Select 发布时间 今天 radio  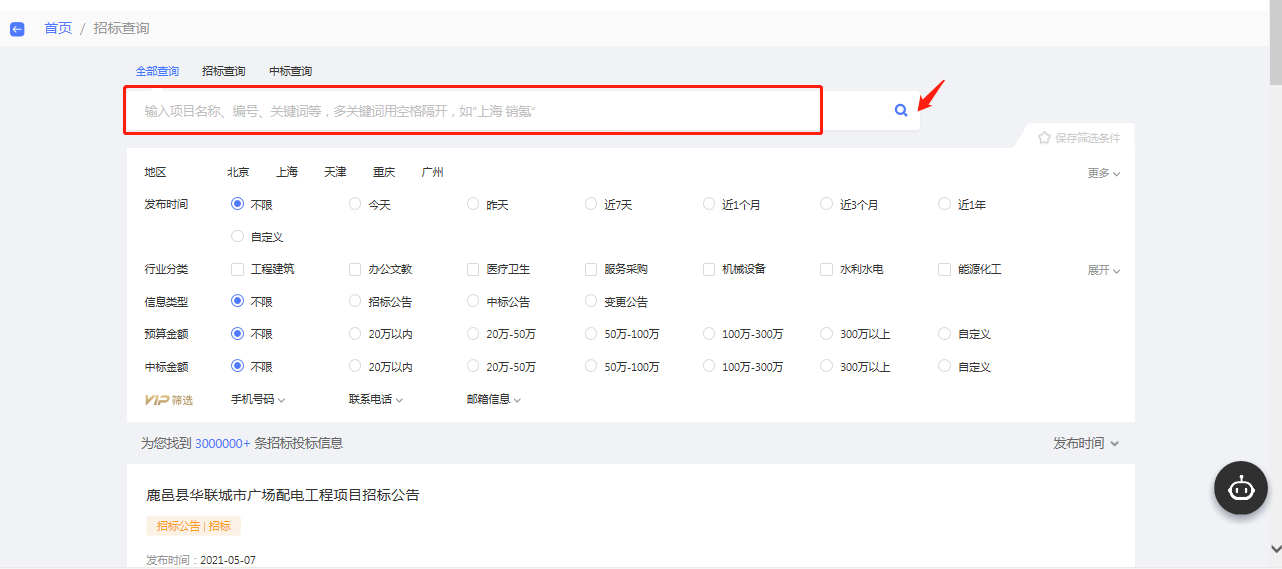(x=355, y=204)
